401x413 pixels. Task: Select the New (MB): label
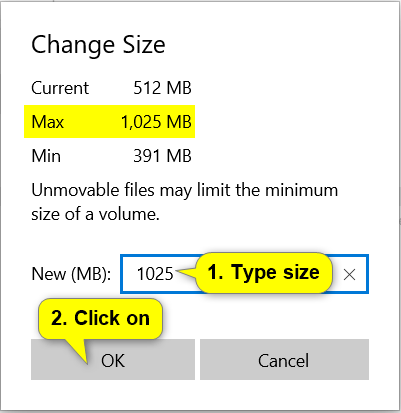(x=71, y=274)
